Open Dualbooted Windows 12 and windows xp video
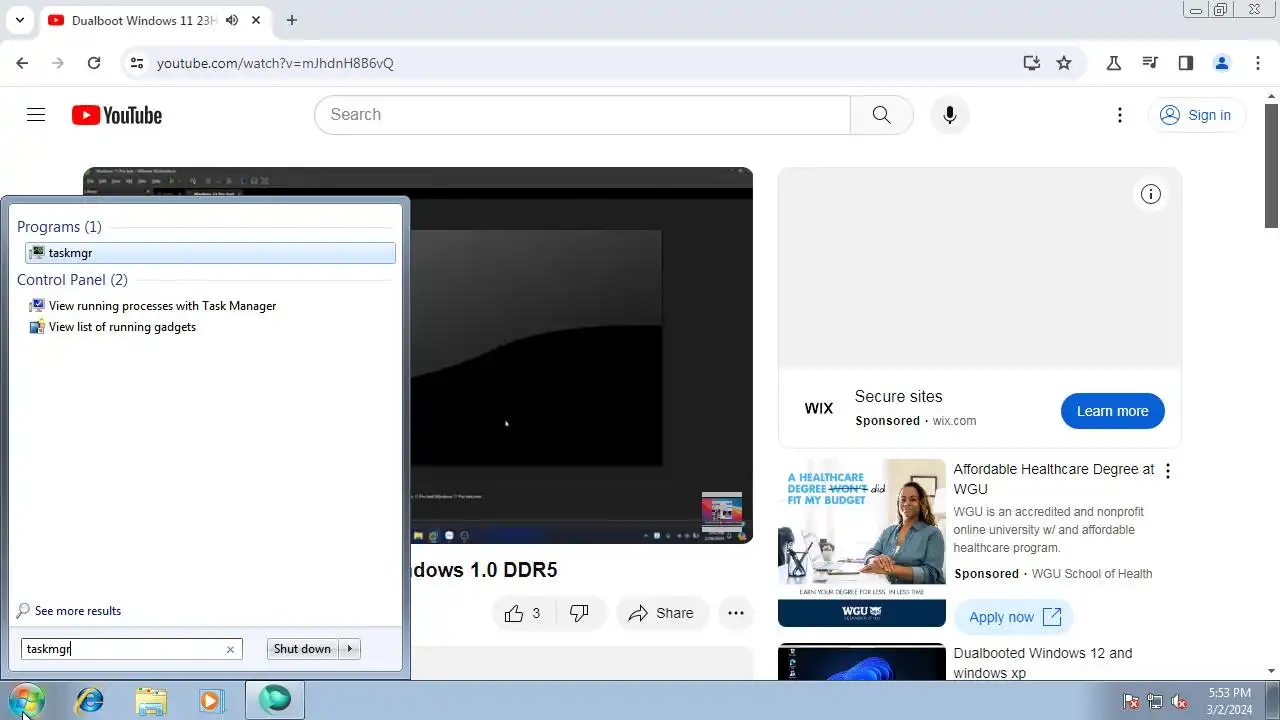This screenshot has width=1280, height=720. (1043, 663)
